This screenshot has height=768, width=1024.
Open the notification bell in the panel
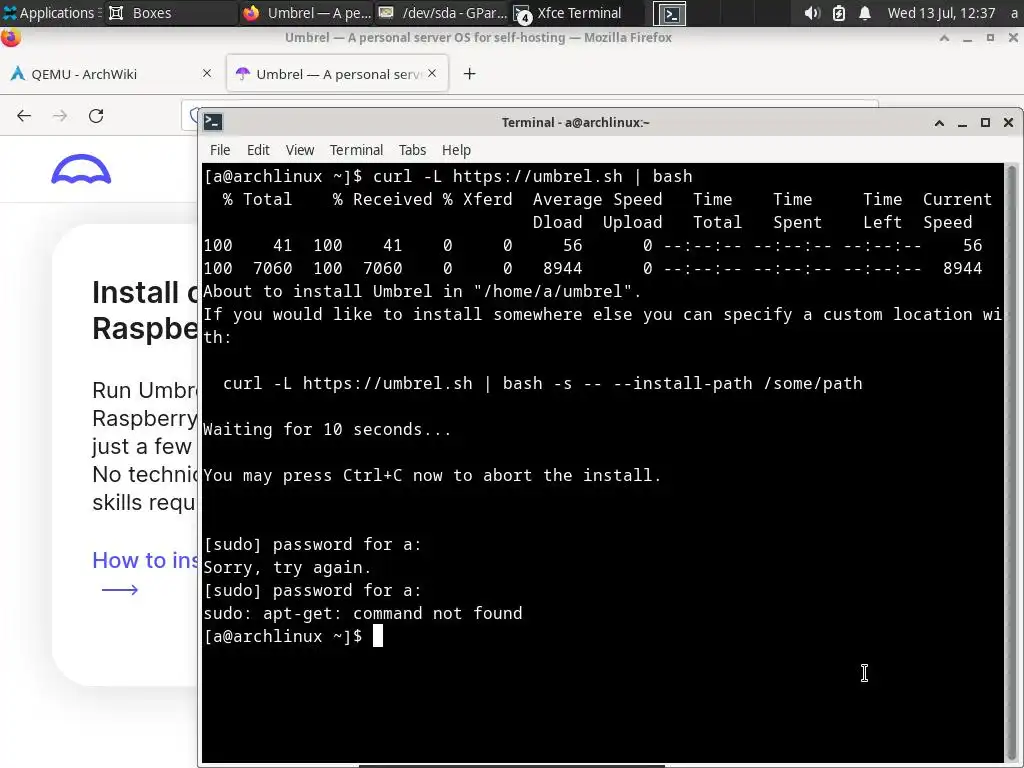coord(865,13)
